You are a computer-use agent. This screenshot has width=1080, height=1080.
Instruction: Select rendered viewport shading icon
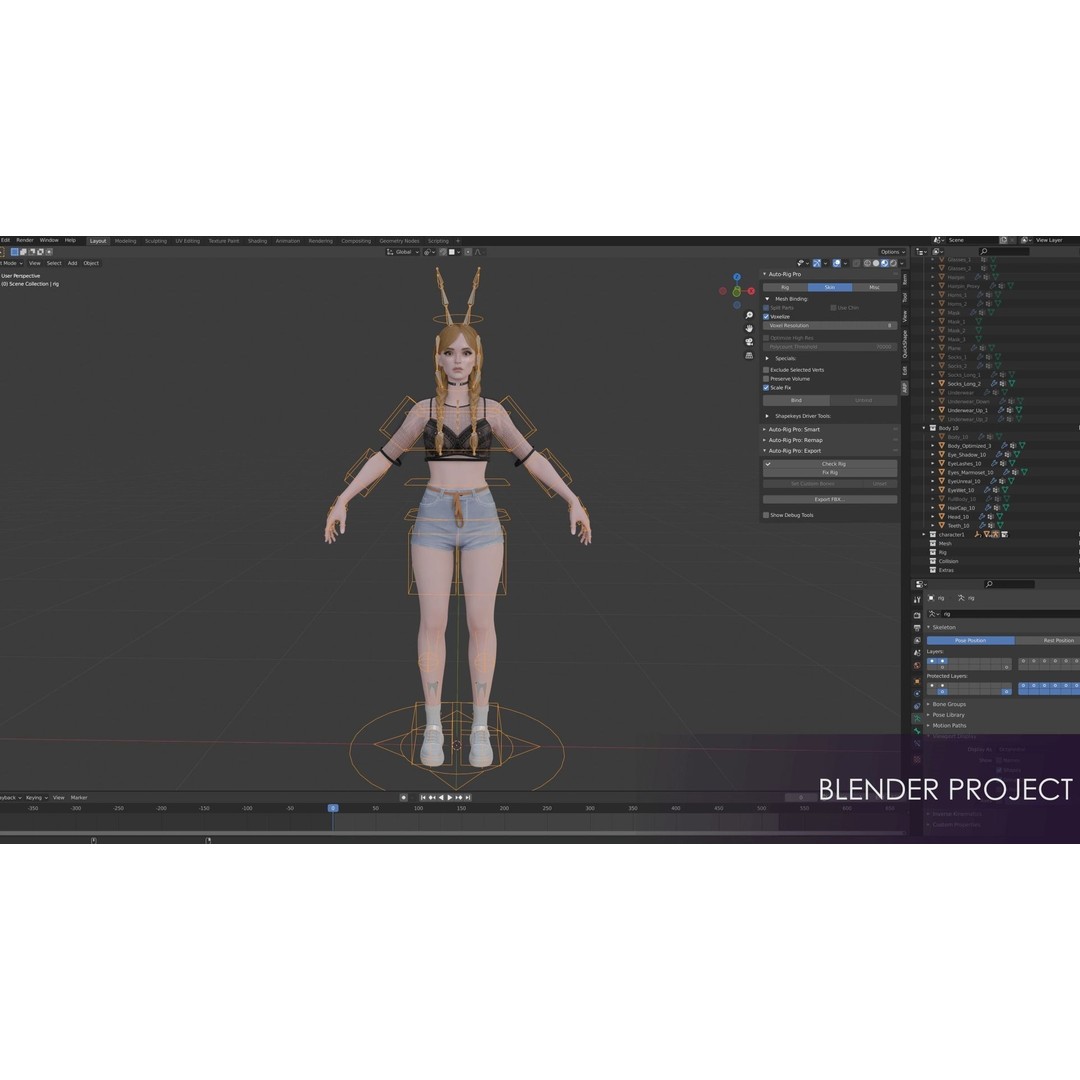(893, 263)
